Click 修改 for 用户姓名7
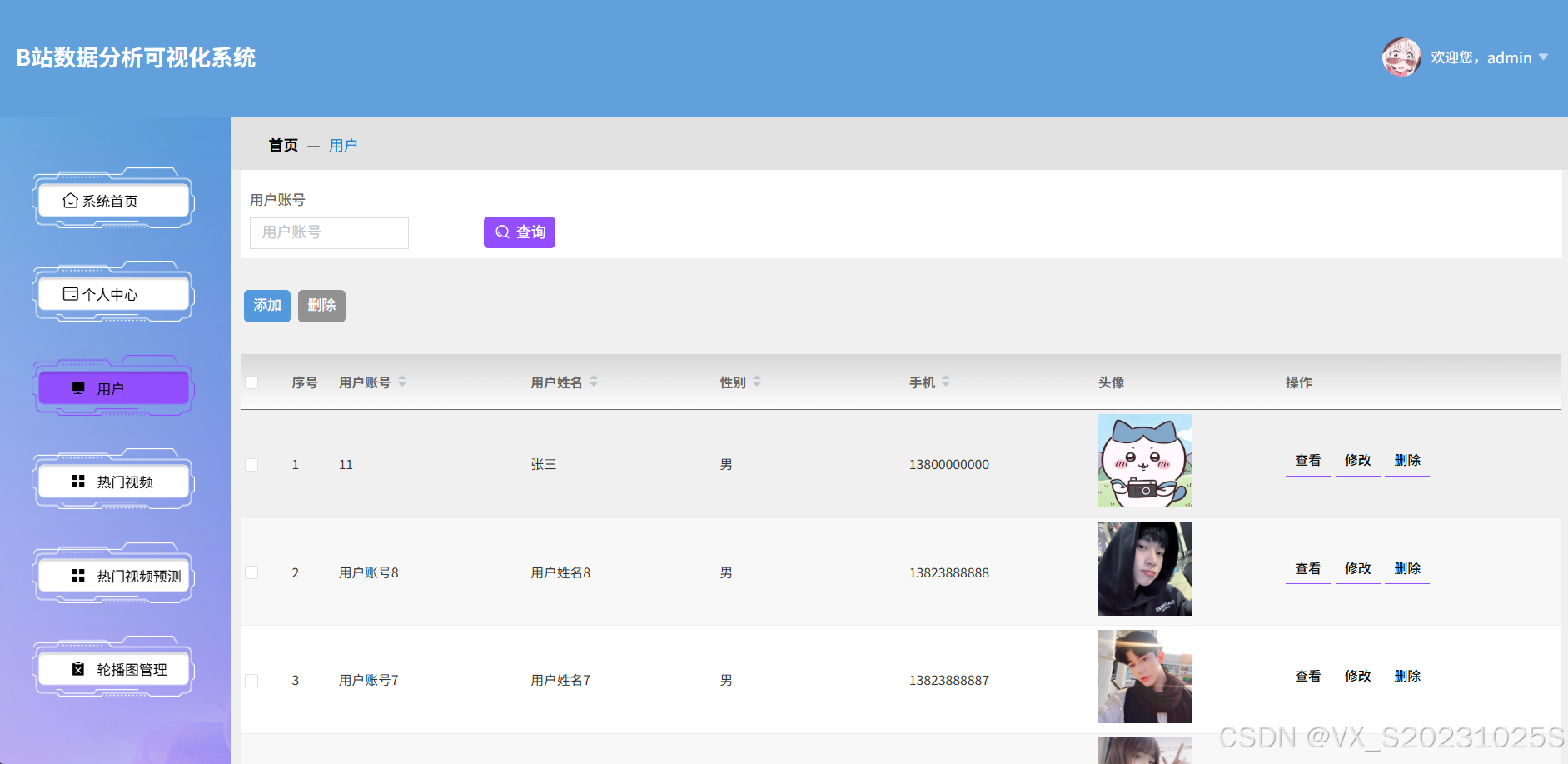The image size is (1568, 764). click(x=1358, y=677)
